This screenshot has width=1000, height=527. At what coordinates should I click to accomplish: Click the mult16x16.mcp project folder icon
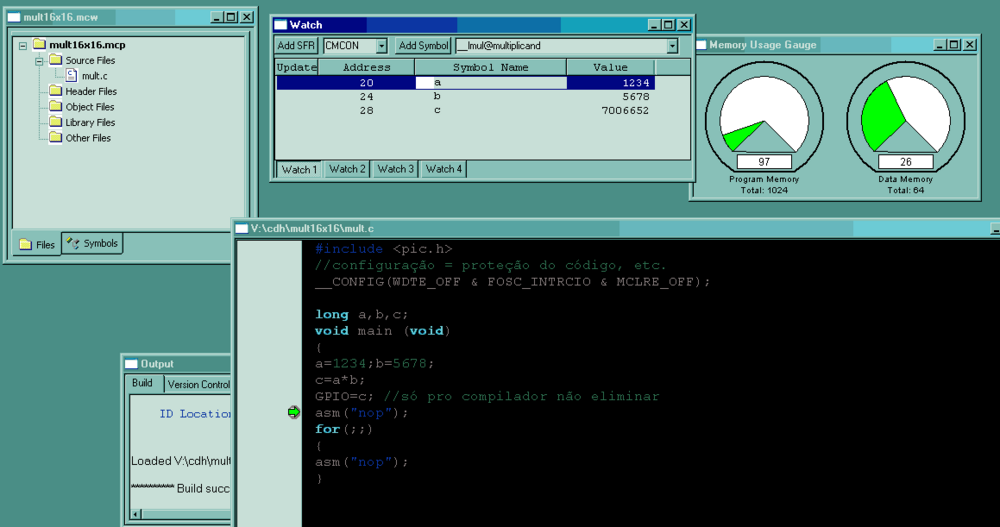pyautogui.click(x=39, y=44)
